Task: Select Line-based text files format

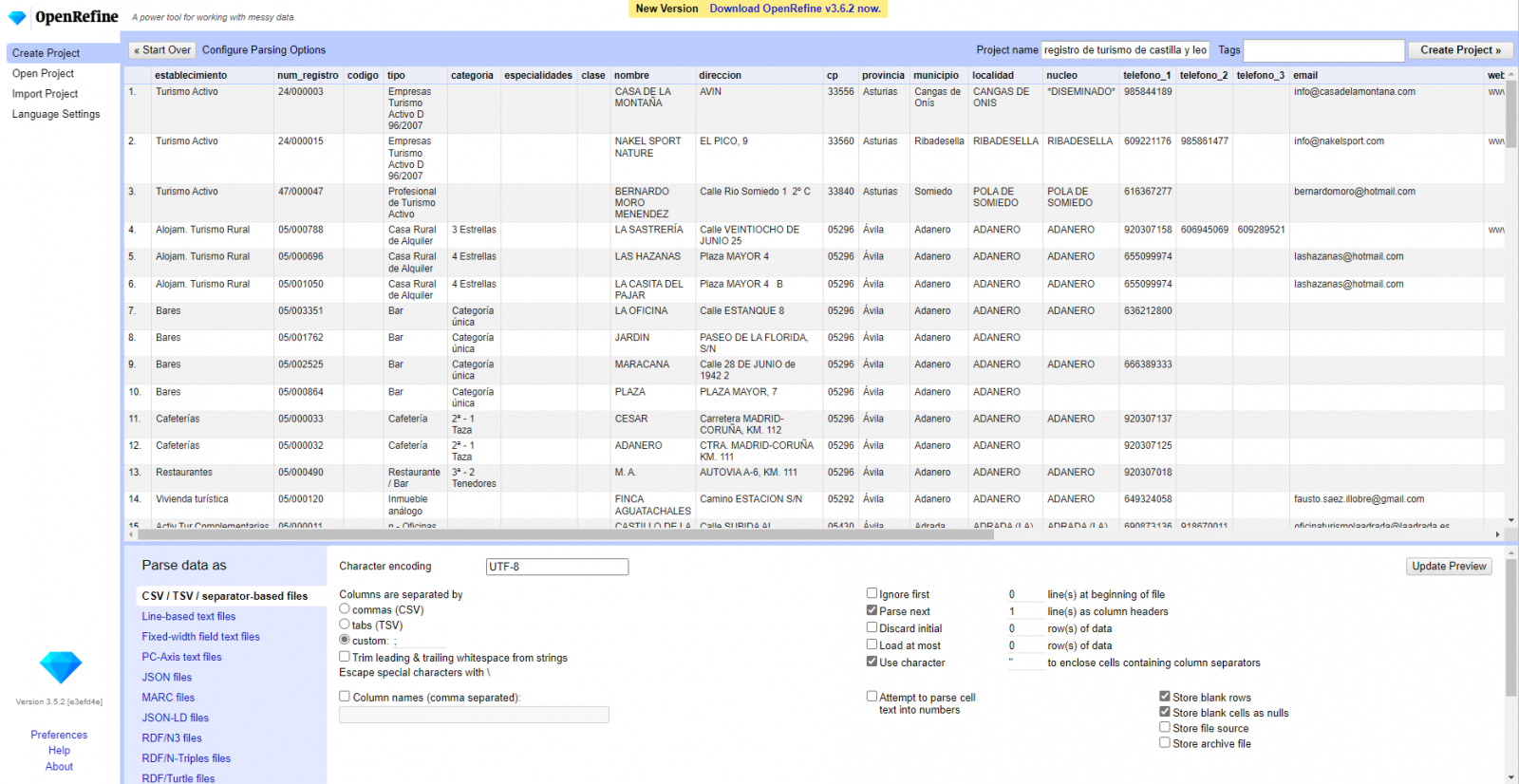Action: 189,616
